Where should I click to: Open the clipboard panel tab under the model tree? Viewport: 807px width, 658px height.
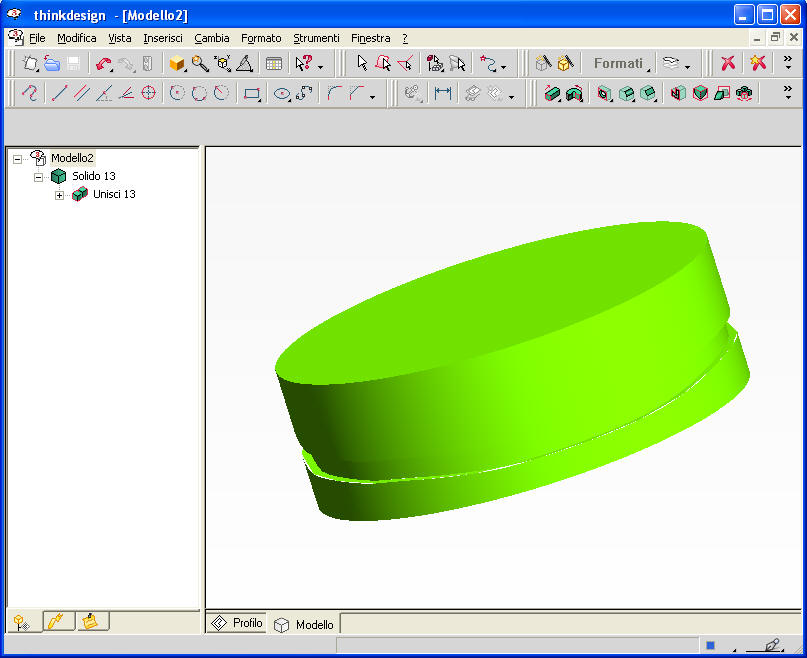[92, 621]
